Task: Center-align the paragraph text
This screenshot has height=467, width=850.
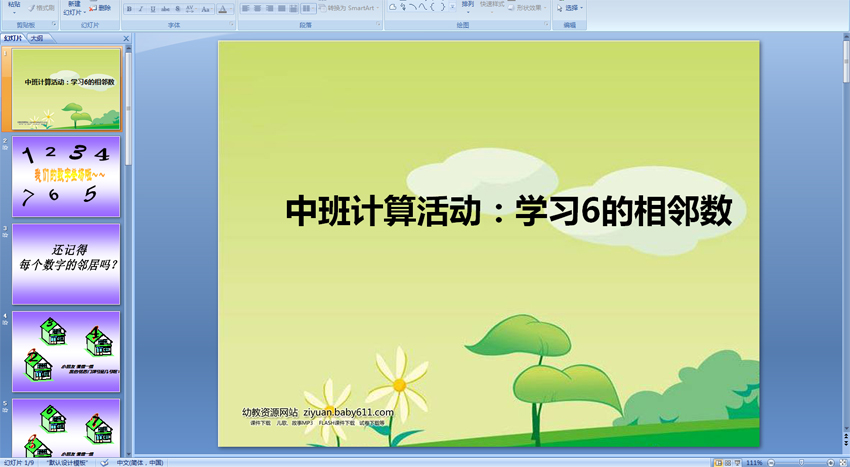Action: (x=257, y=9)
